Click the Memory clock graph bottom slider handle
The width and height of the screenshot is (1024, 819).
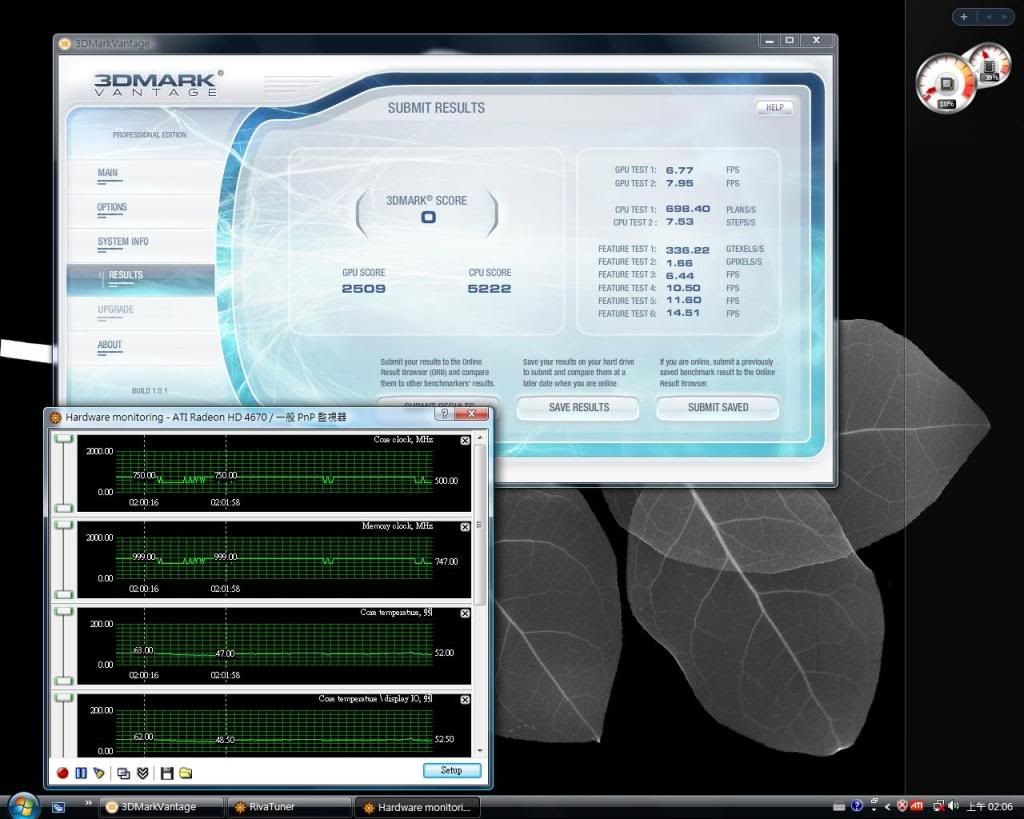pyautogui.click(x=63, y=594)
